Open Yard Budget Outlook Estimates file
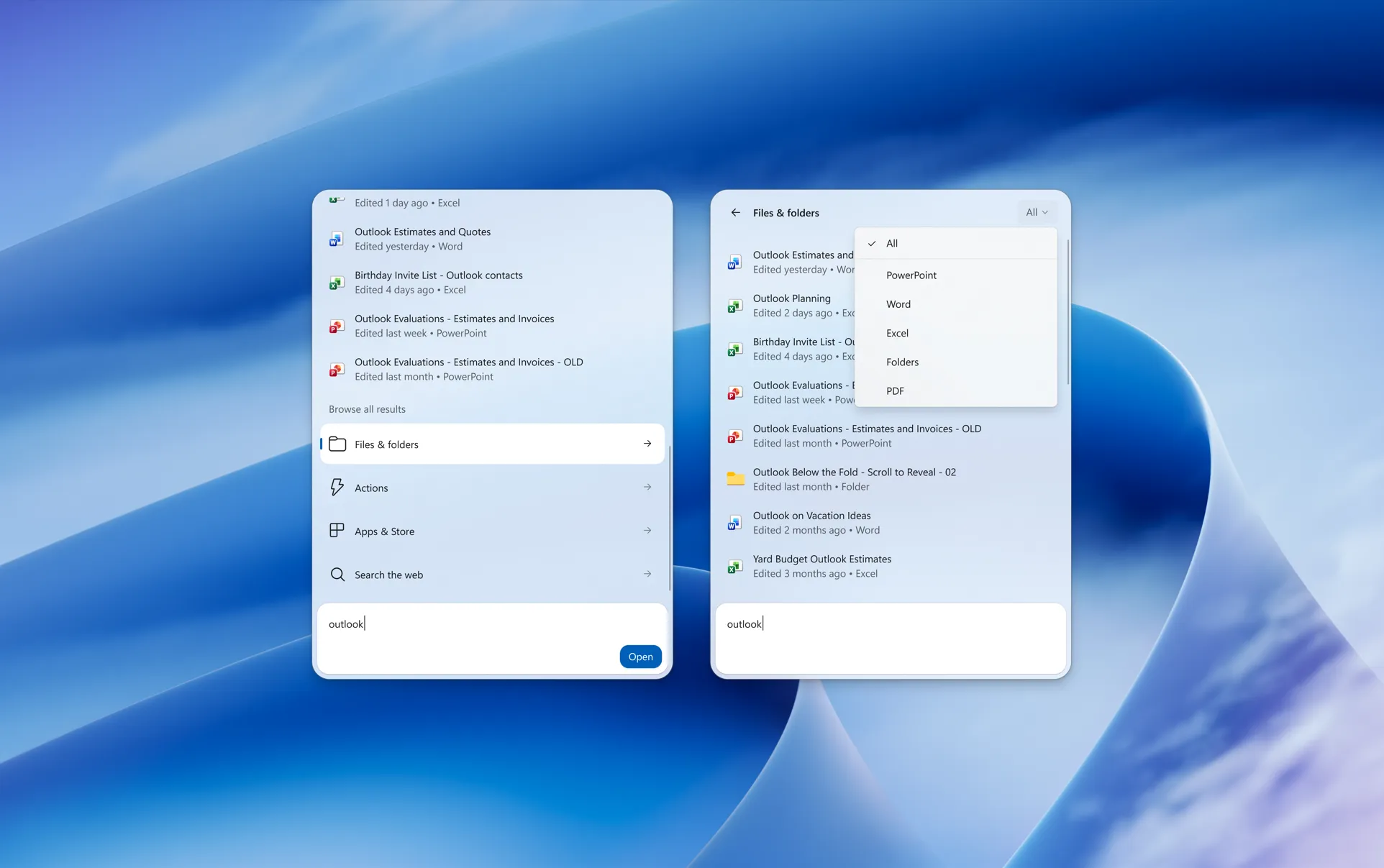 click(891, 566)
